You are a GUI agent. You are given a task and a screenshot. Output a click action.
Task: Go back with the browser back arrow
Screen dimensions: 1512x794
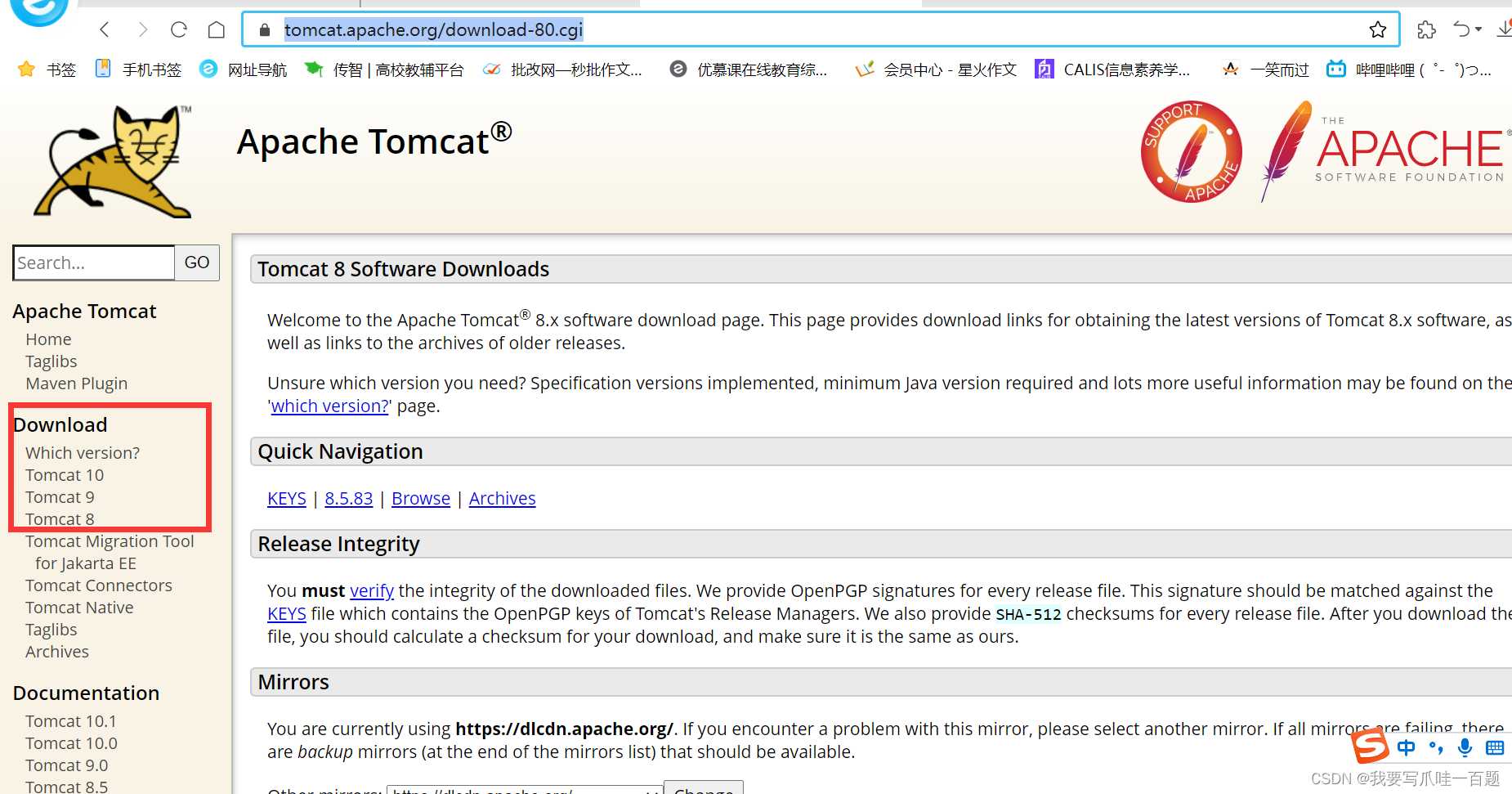click(104, 30)
